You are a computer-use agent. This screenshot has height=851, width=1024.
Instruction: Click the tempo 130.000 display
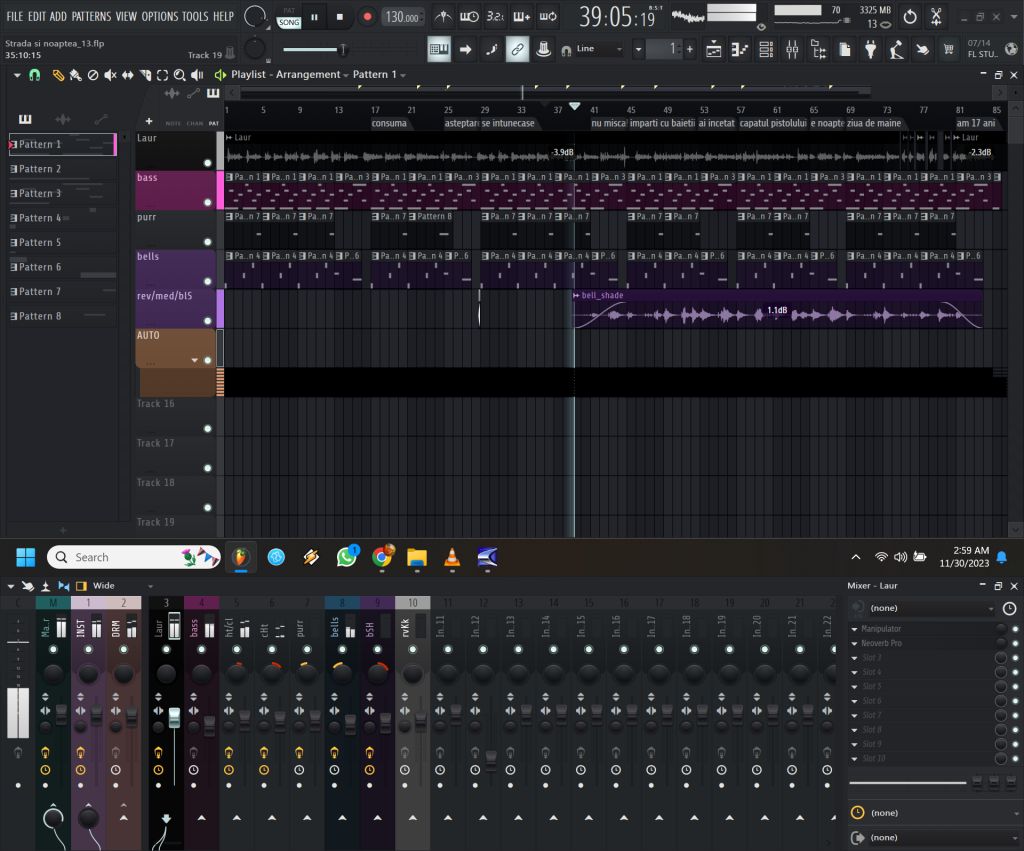(x=402, y=17)
